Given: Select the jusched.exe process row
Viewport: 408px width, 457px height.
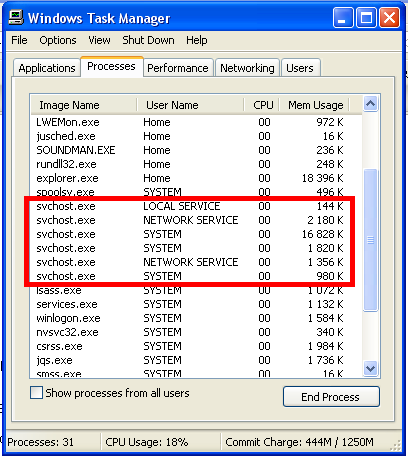Looking at the screenshot, I should coord(196,136).
